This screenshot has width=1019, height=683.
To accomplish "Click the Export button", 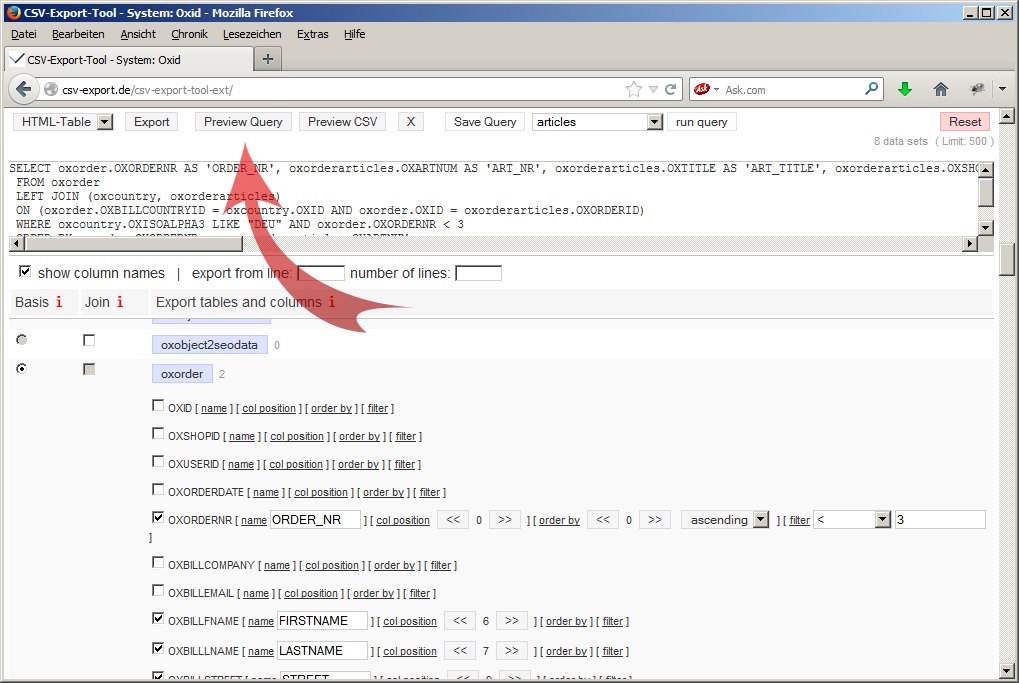I will 151,122.
